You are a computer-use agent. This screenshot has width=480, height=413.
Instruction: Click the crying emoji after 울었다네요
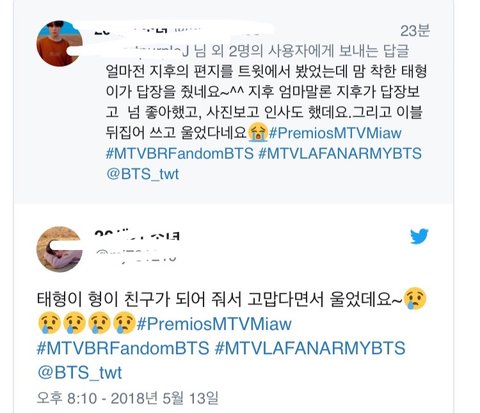258,132
